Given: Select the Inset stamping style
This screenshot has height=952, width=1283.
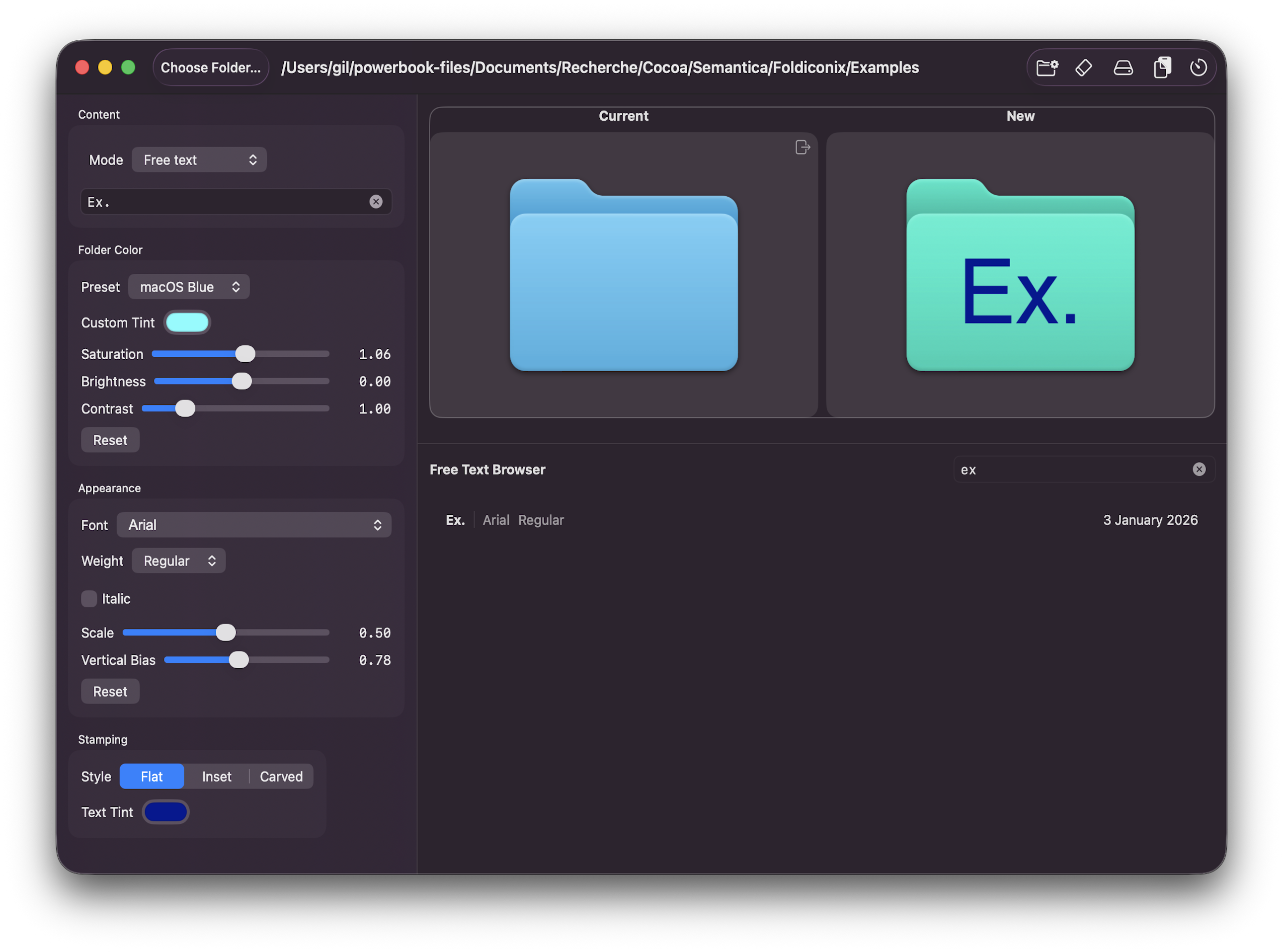Looking at the screenshot, I should [x=216, y=776].
